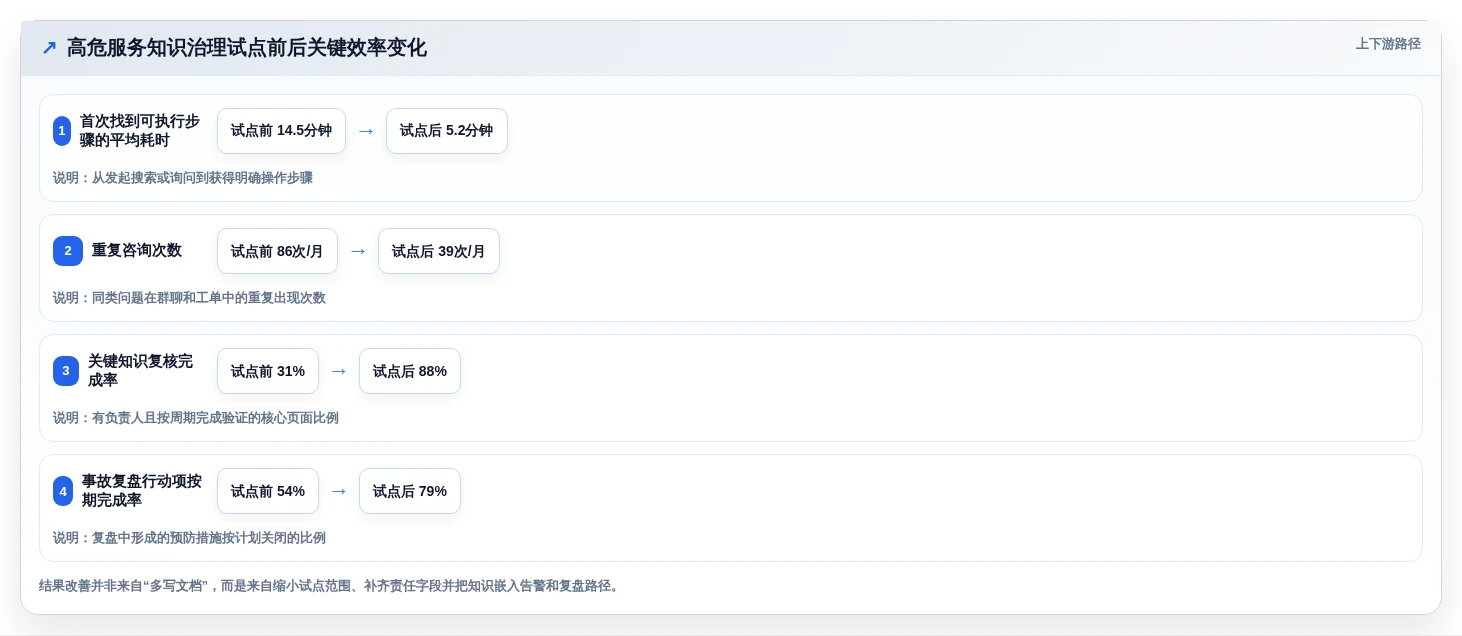Image resolution: width=1462 pixels, height=636 pixels.
Task: Click the 关键知识复核完成率 label
Action: (140, 371)
